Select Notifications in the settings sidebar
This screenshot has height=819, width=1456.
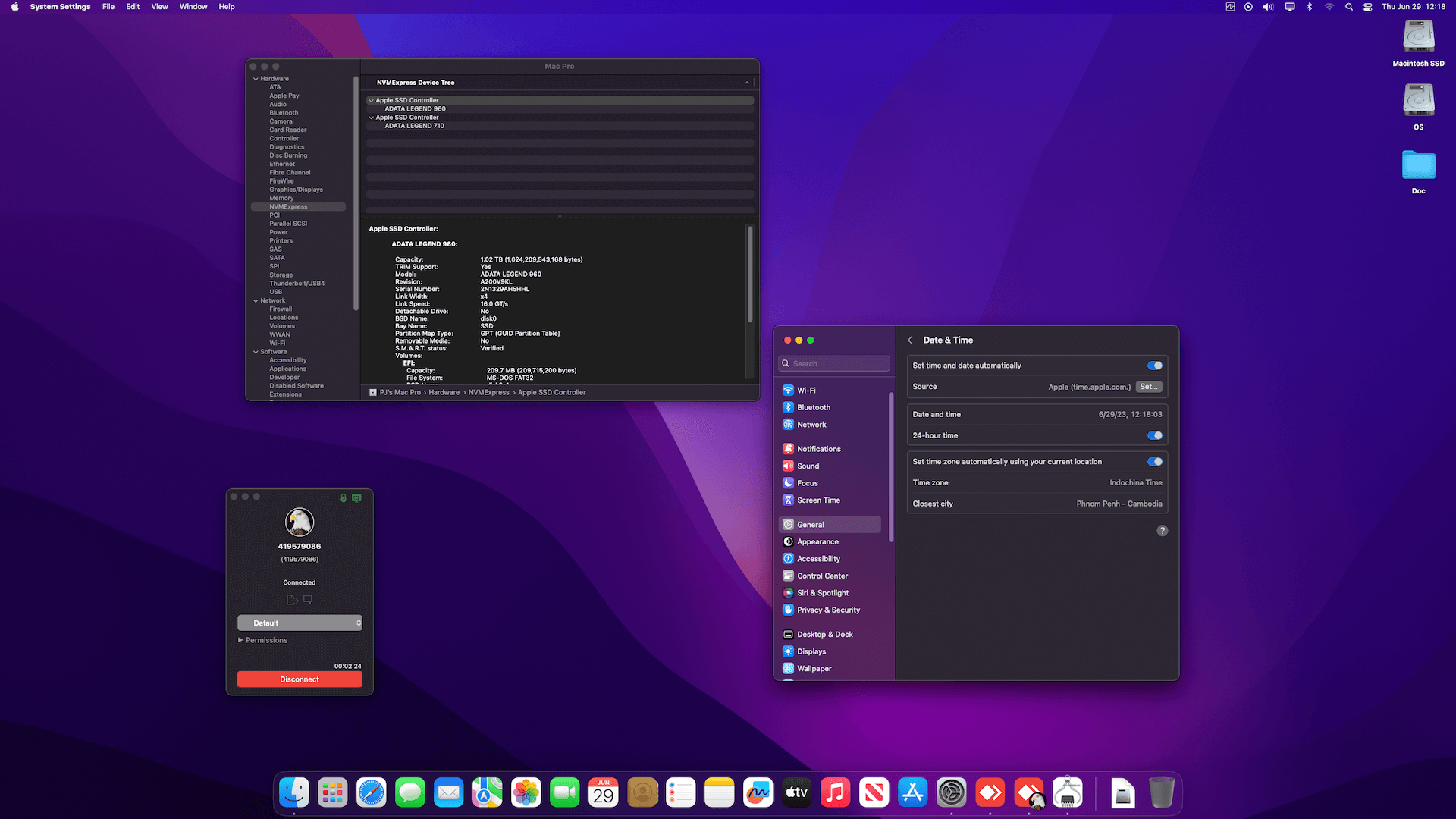pyautogui.click(x=818, y=449)
